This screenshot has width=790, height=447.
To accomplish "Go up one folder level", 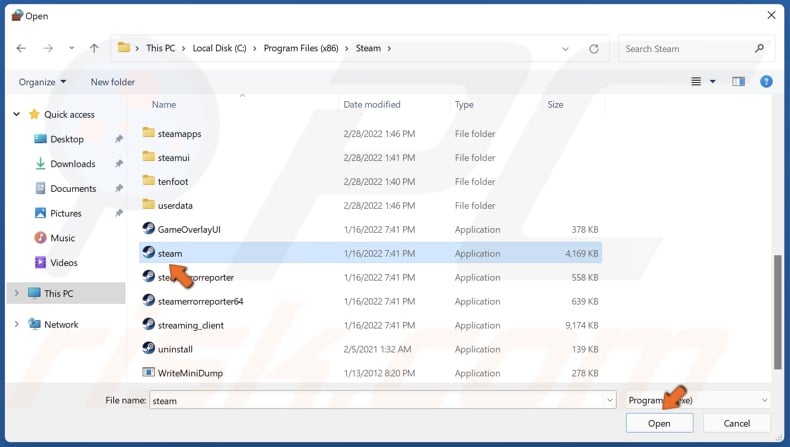I will coord(94,48).
